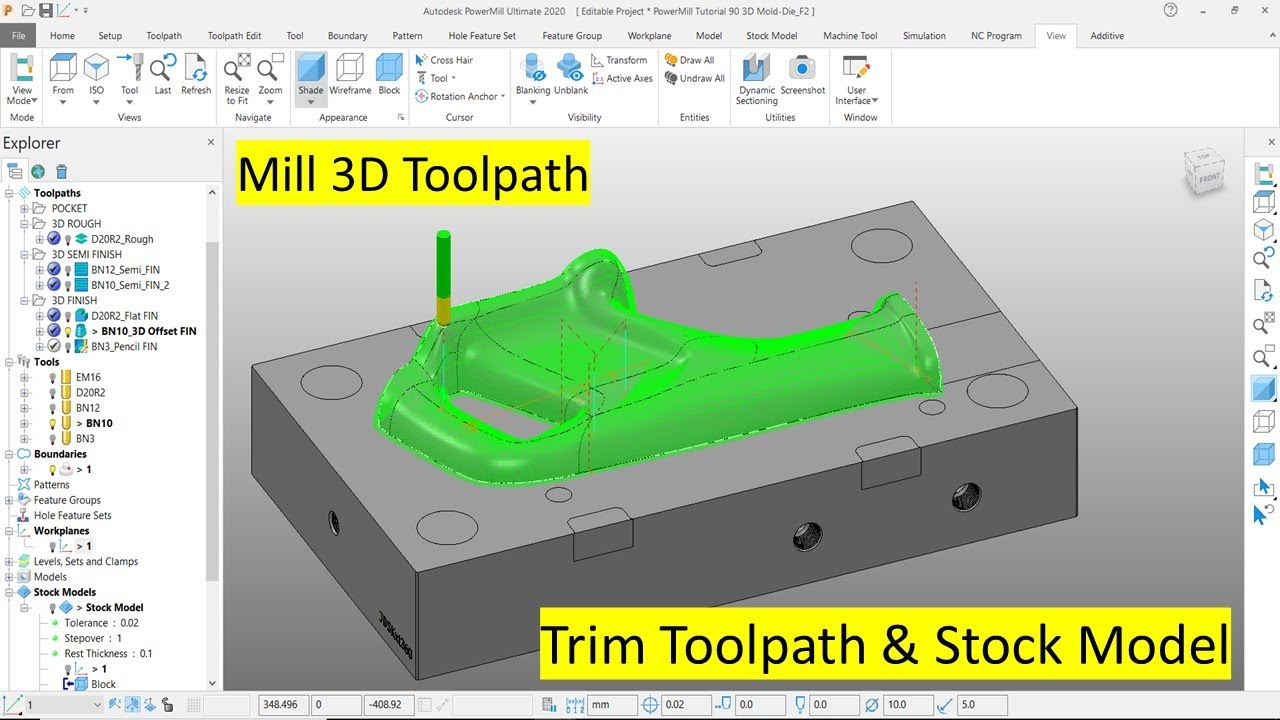Image resolution: width=1280 pixels, height=720 pixels.
Task: Expand the POCKET folder
Action: point(25,208)
